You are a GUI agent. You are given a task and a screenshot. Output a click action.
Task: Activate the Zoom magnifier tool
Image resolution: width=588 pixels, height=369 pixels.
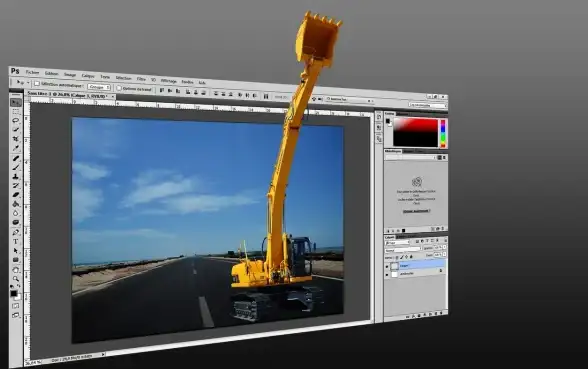click(x=16, y=279)
